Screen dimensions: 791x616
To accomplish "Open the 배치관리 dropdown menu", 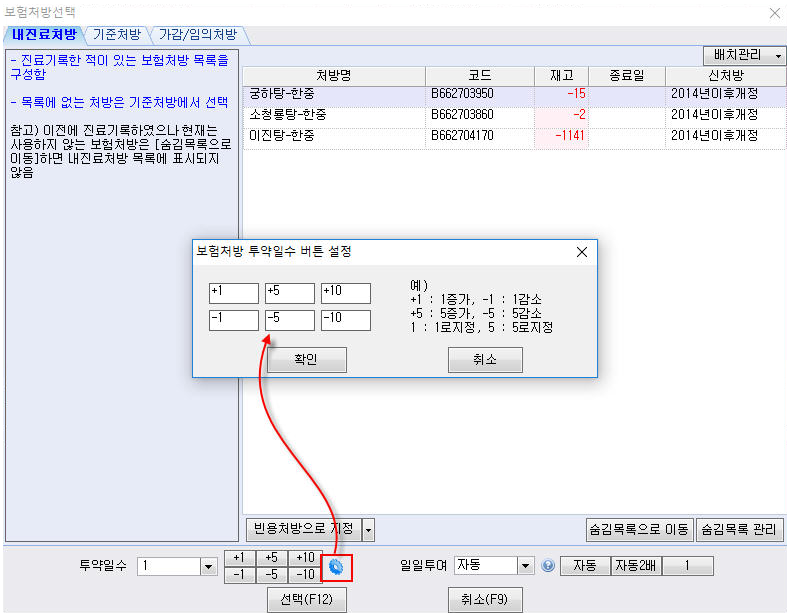I will pos(745,55).
